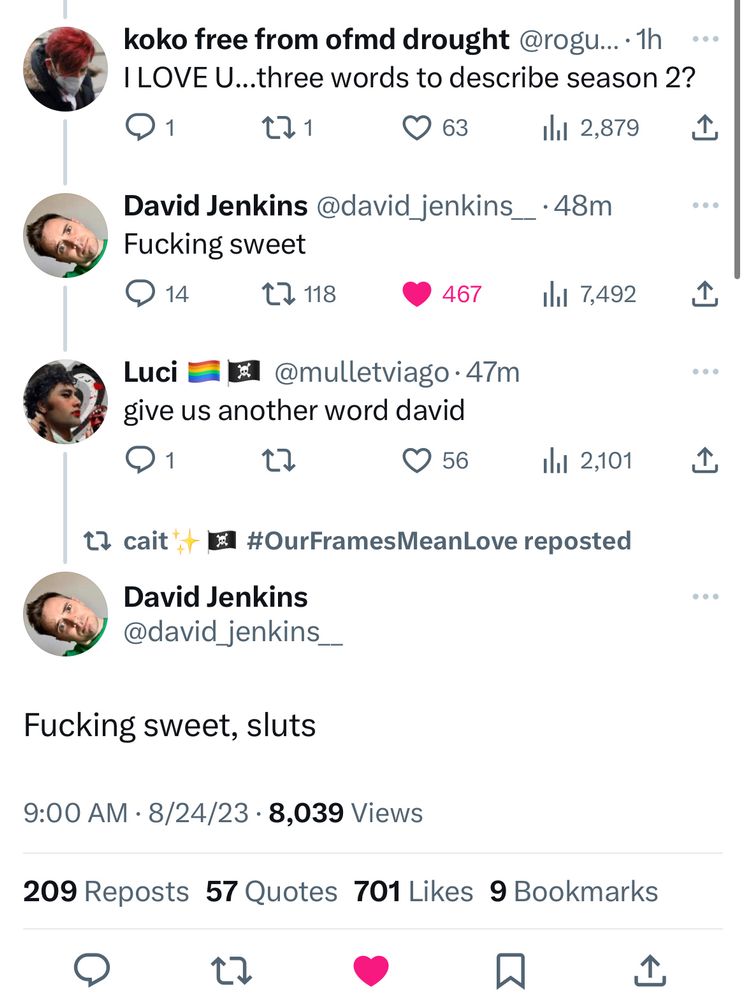Repost Luci's "give us another word" tweet
Image resolution: width=746 pixels, height=1000 pixels.
click(x=278, y=461)
